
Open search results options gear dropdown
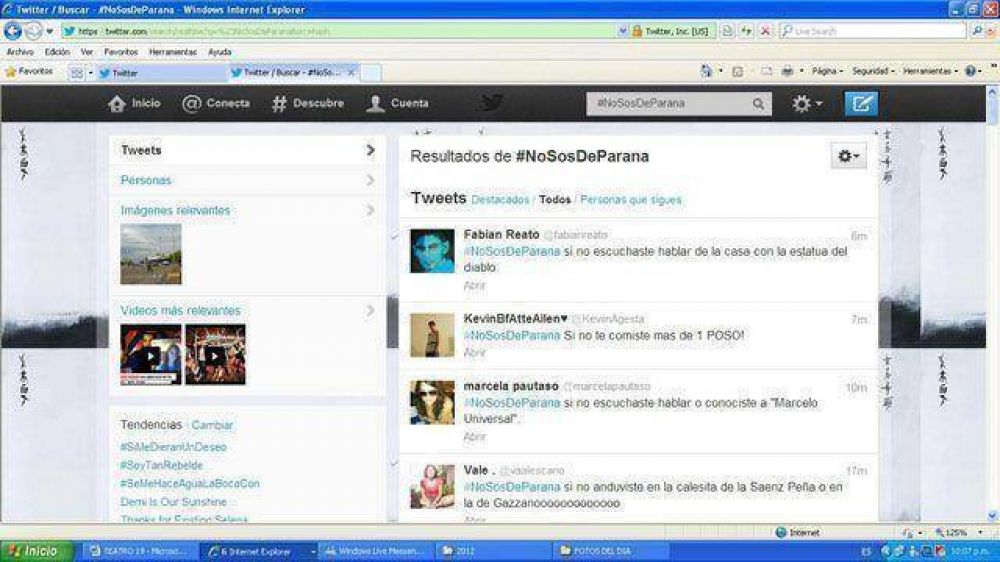pyautogui.click(x=848, y=156)
